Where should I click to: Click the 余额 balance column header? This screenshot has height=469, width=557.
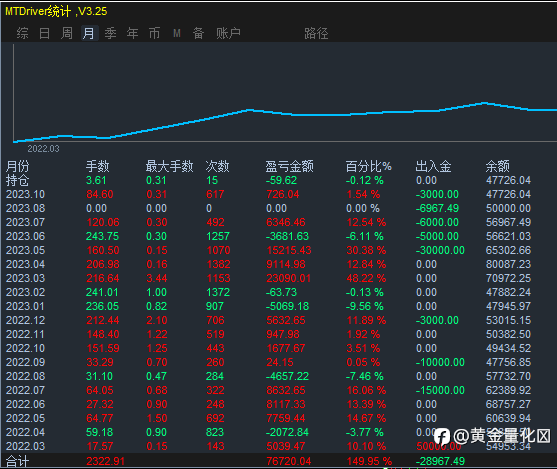pyautogui.click(x=497, y=166)
